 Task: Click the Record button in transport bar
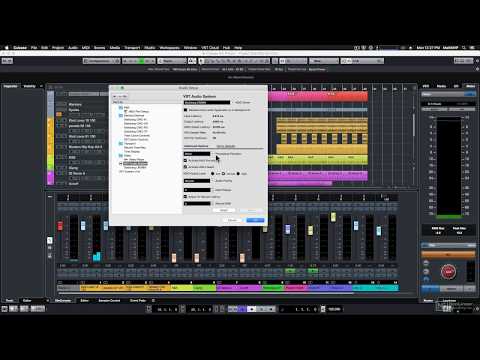point(271,309)
